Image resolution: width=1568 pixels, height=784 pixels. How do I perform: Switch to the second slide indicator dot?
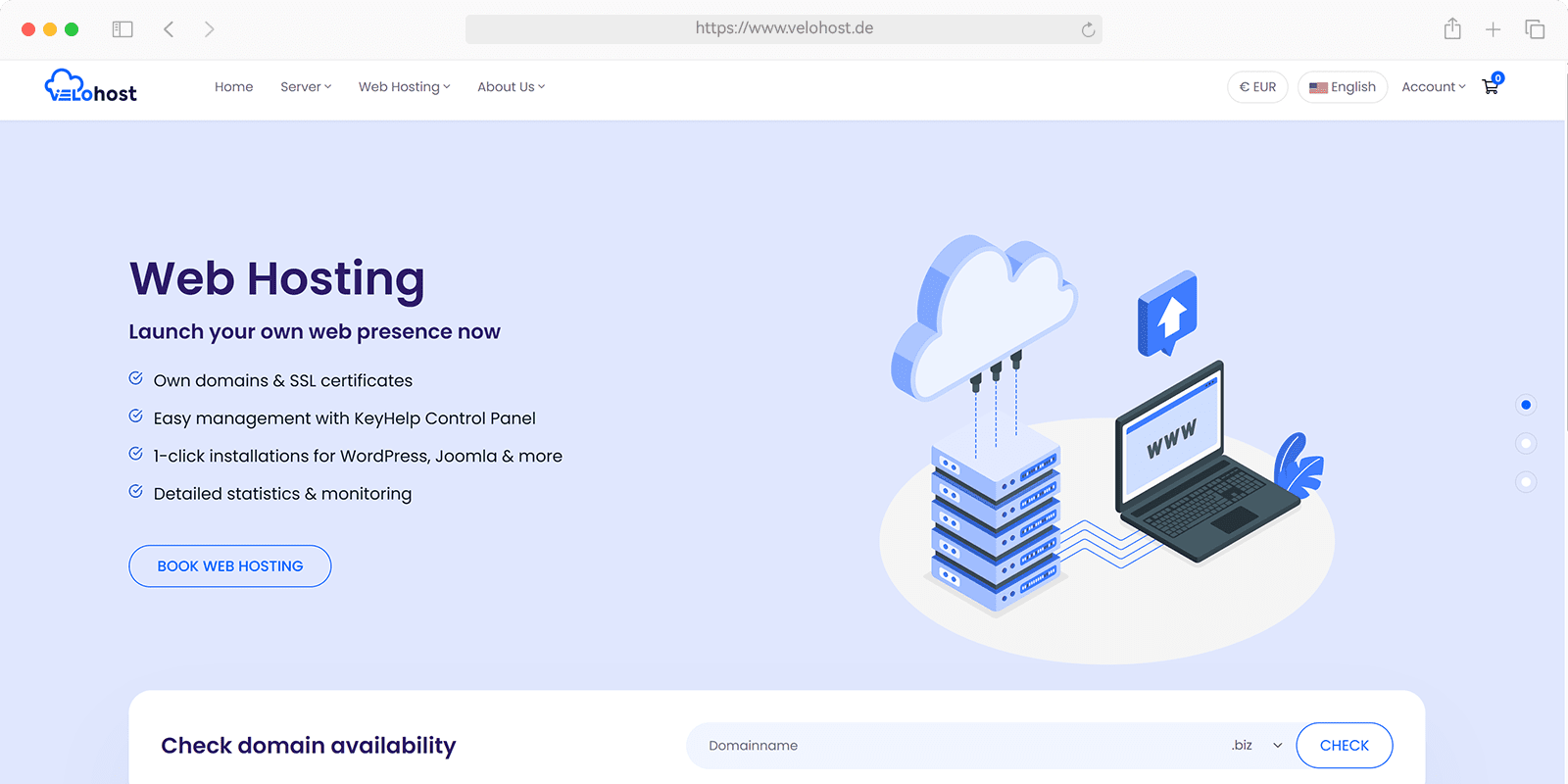[x=1526, y=443]
